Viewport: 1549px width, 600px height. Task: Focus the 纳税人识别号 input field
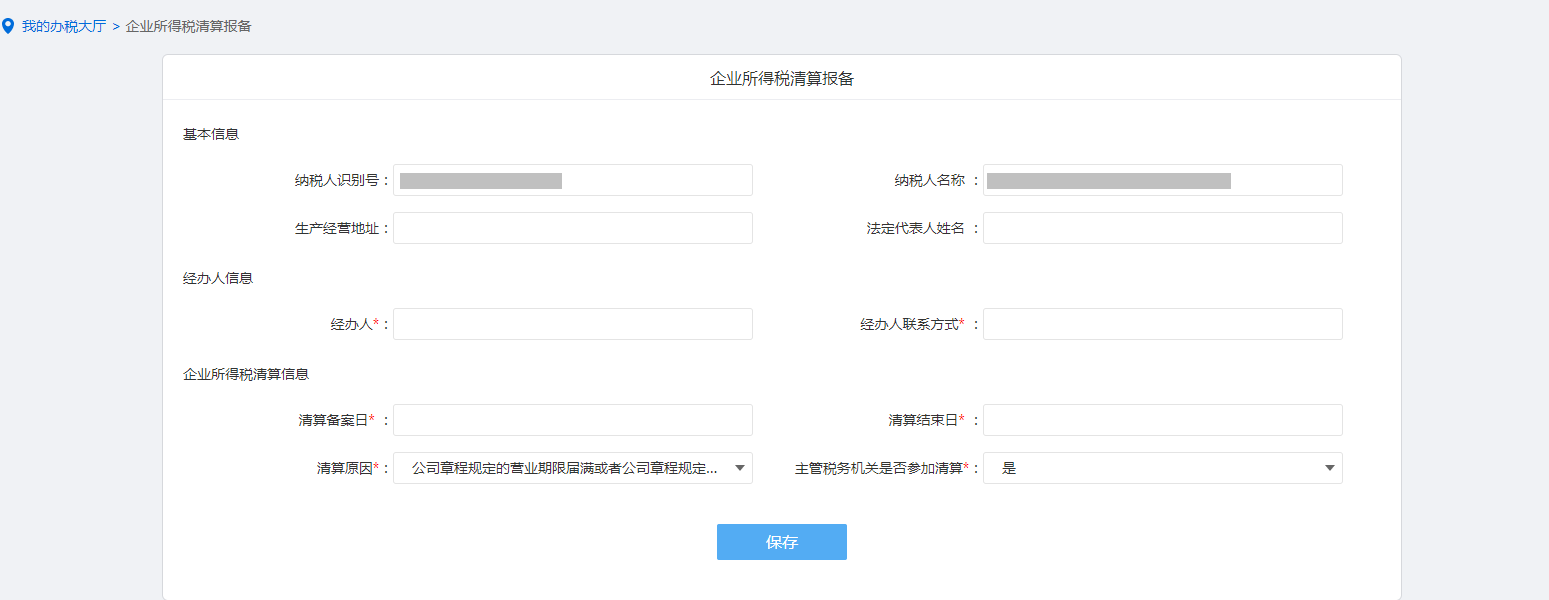click(x=572, y=180)
